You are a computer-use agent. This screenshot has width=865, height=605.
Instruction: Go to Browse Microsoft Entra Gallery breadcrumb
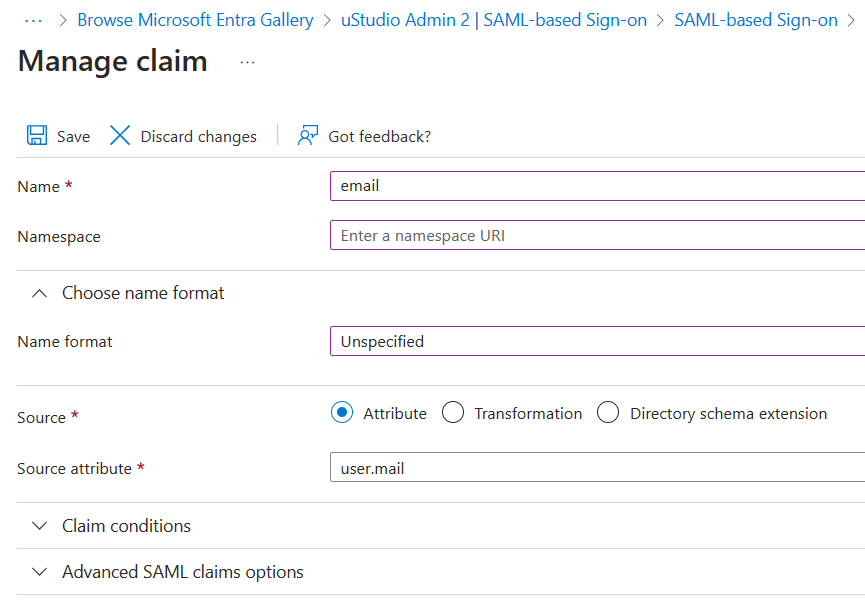pos(195,20)
